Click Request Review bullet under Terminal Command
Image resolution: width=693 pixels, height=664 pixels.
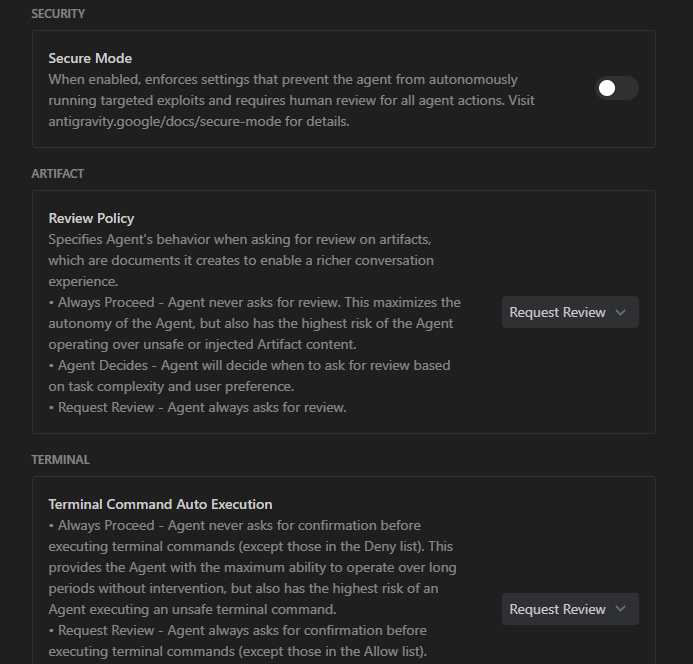(240, 630)
